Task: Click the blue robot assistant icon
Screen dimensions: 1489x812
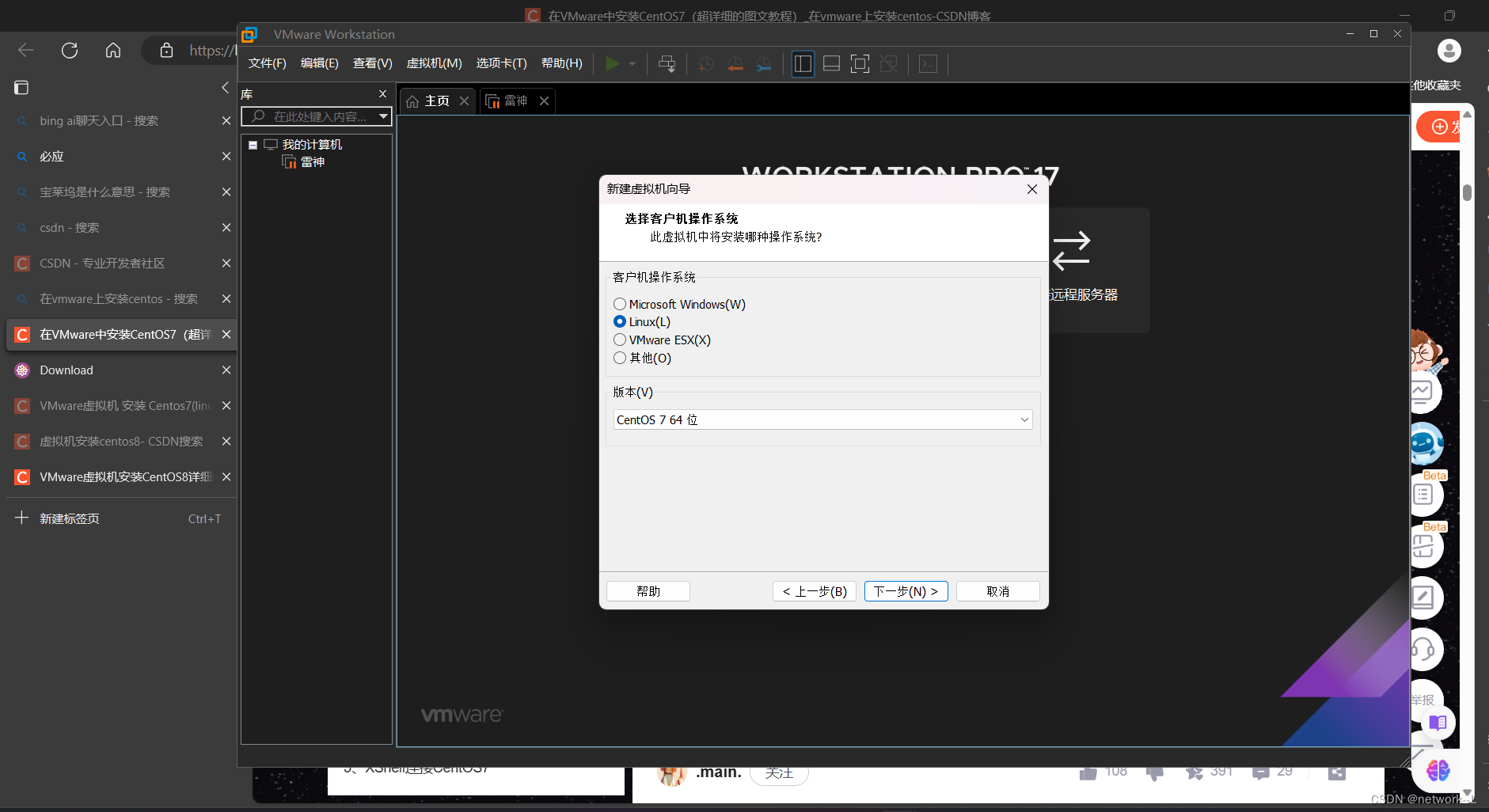Action: [x=1426, y=443]
